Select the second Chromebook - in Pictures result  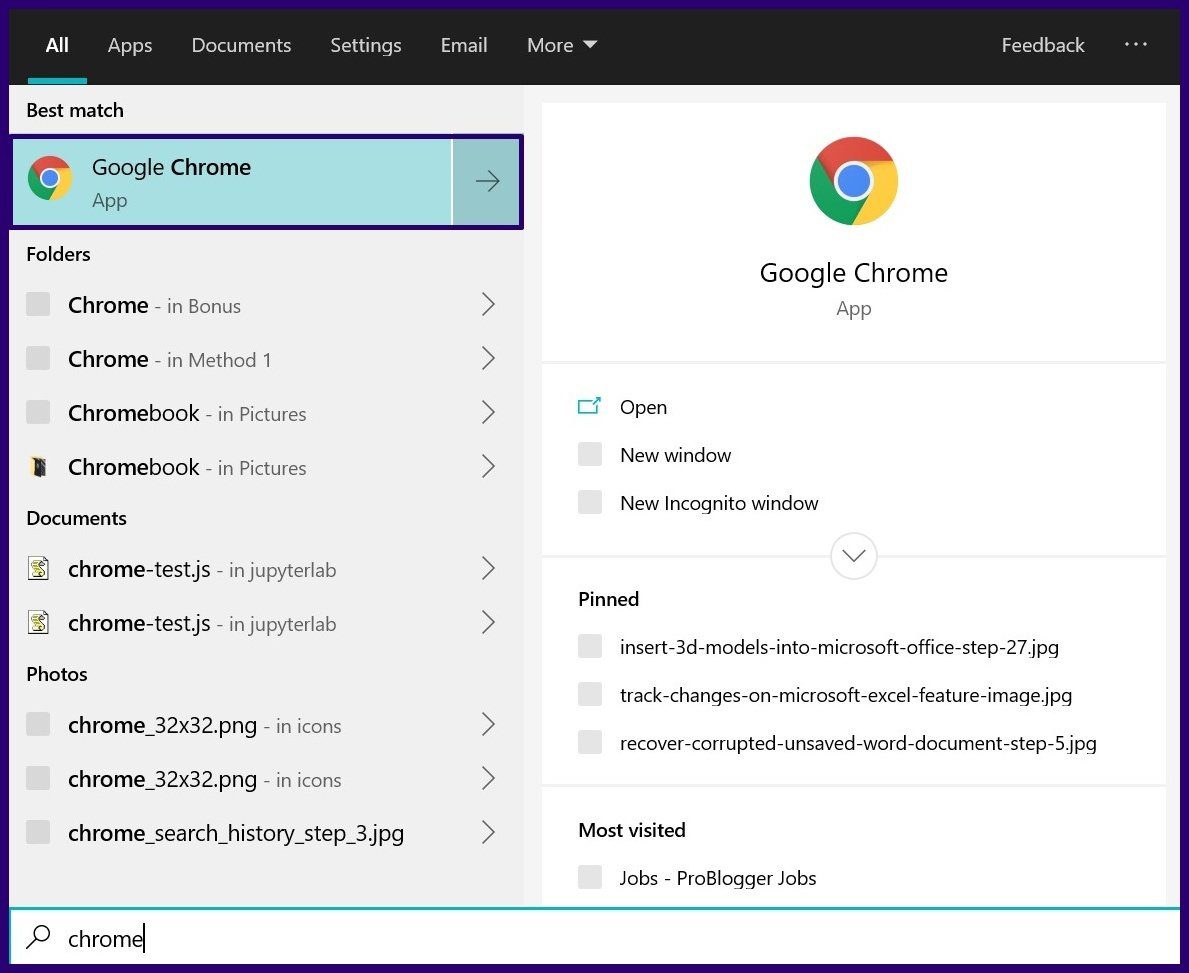click(266, 466)
